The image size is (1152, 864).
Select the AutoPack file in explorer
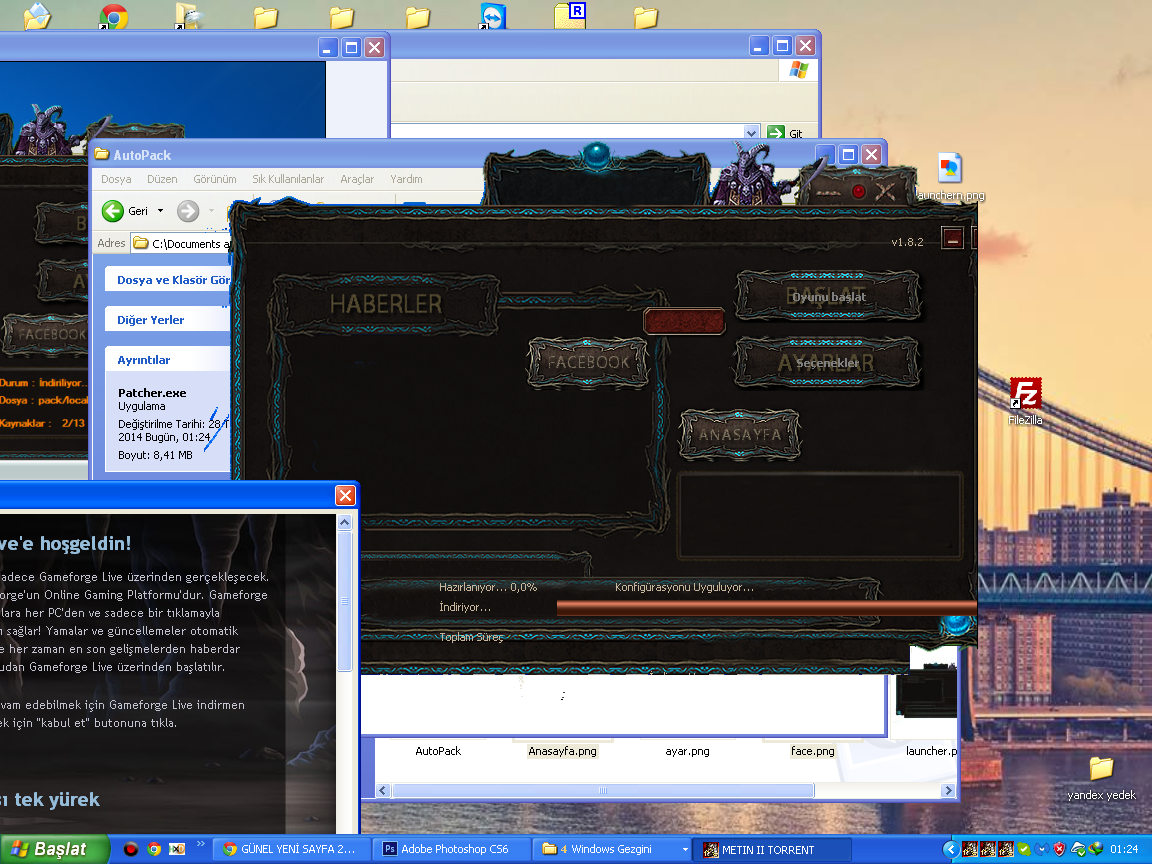pos(438,751)
